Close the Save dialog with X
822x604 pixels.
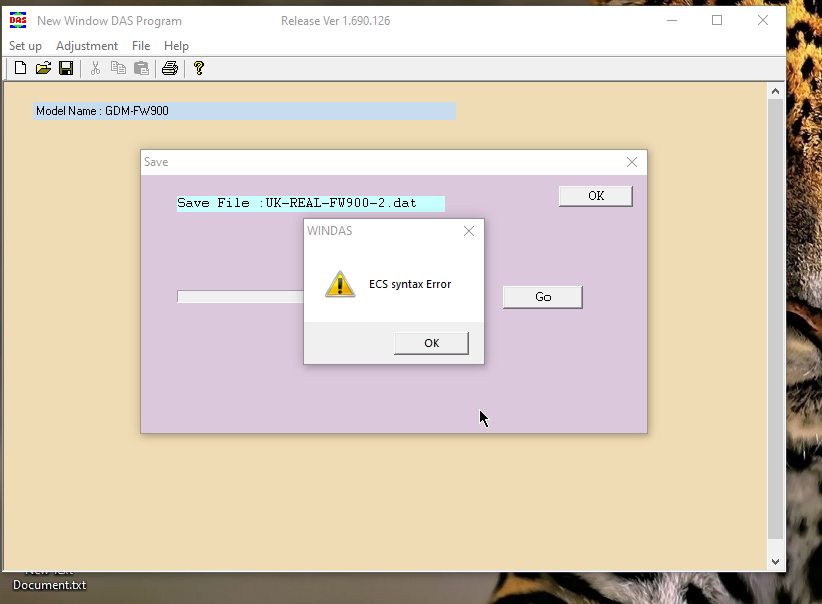(x=631, y=162)
